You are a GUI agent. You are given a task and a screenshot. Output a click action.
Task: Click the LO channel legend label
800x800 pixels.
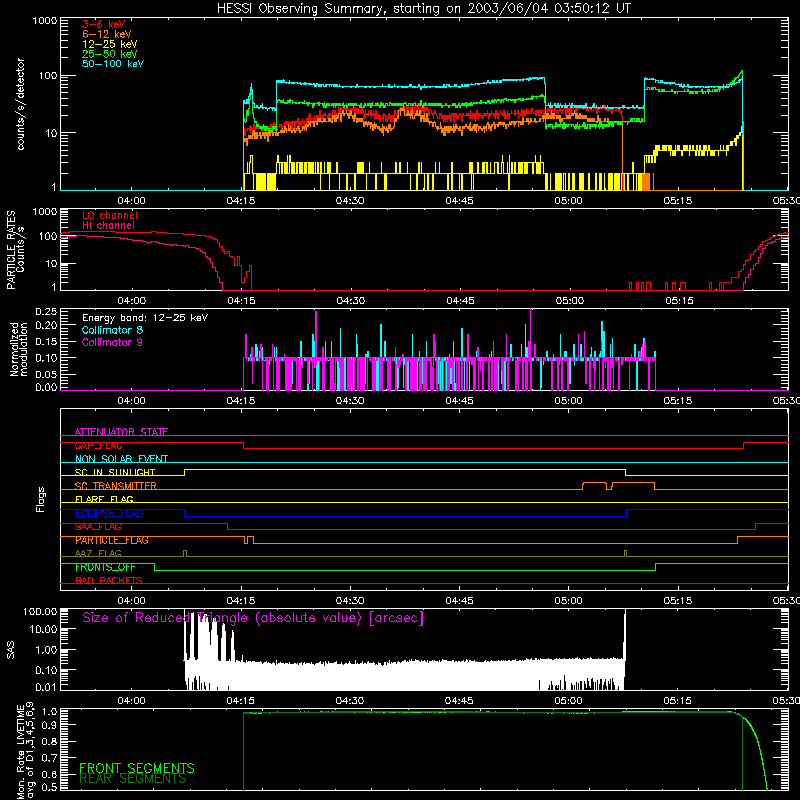click(110, 215)
